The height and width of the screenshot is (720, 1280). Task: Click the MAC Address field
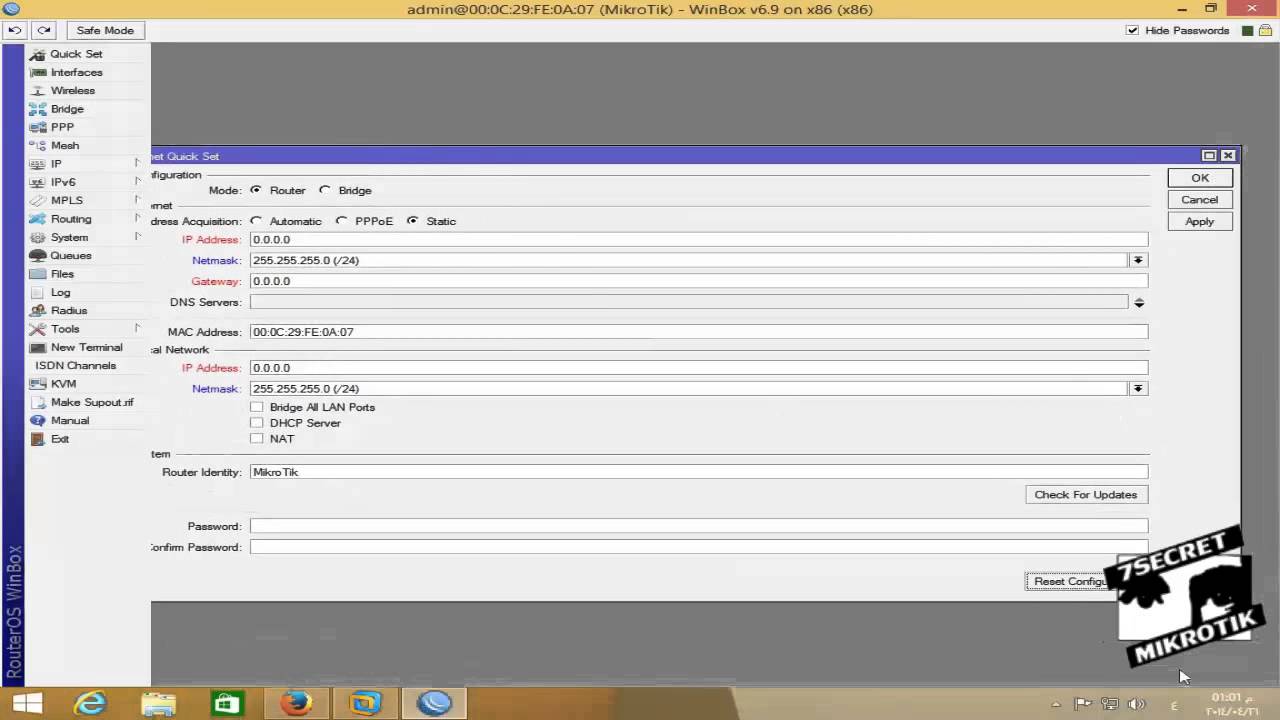coord(699,332)
